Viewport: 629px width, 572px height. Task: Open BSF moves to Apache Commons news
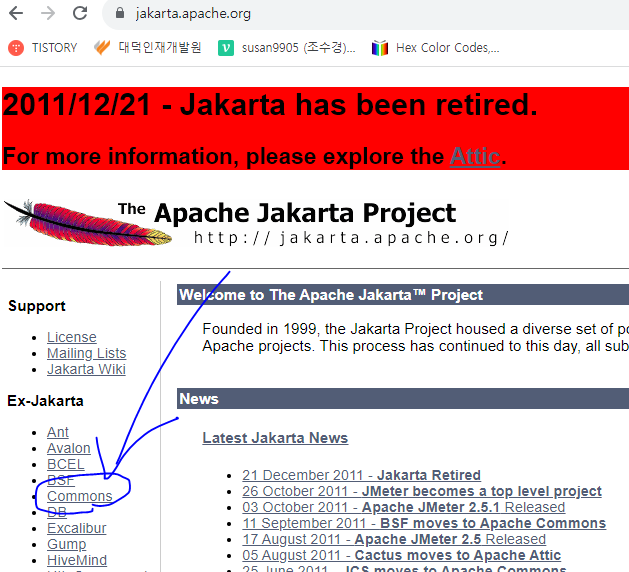click(x=424, y=523)
